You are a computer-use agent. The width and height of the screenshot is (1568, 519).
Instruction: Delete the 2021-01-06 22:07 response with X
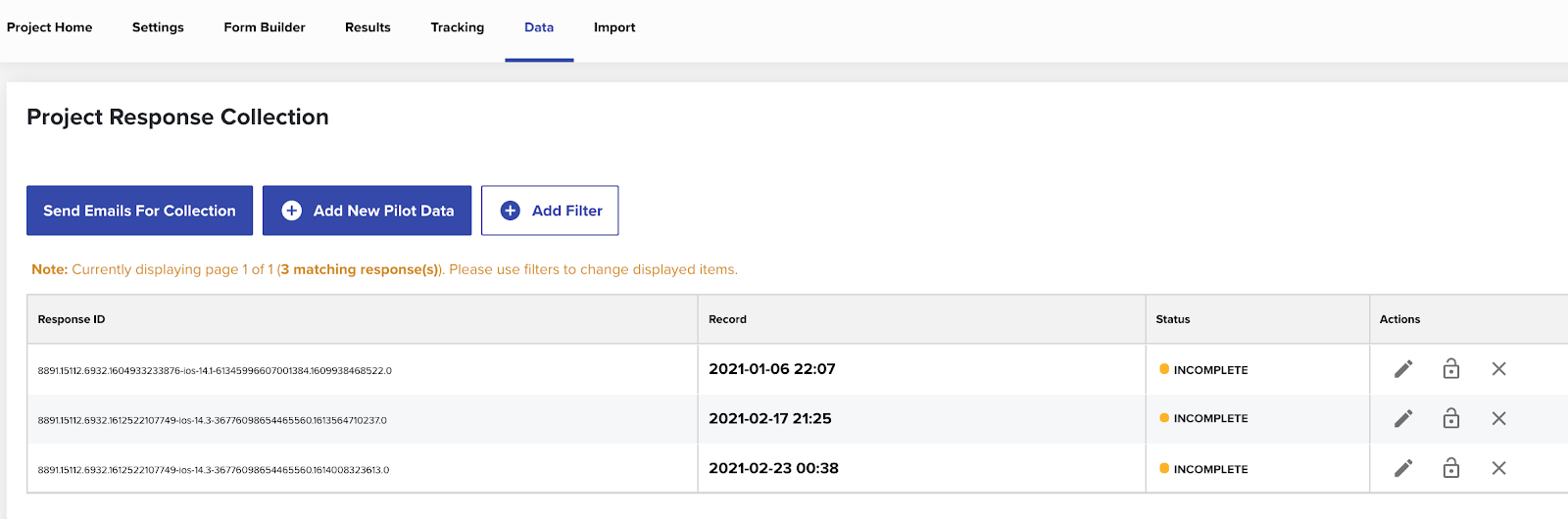(1498, 369)
